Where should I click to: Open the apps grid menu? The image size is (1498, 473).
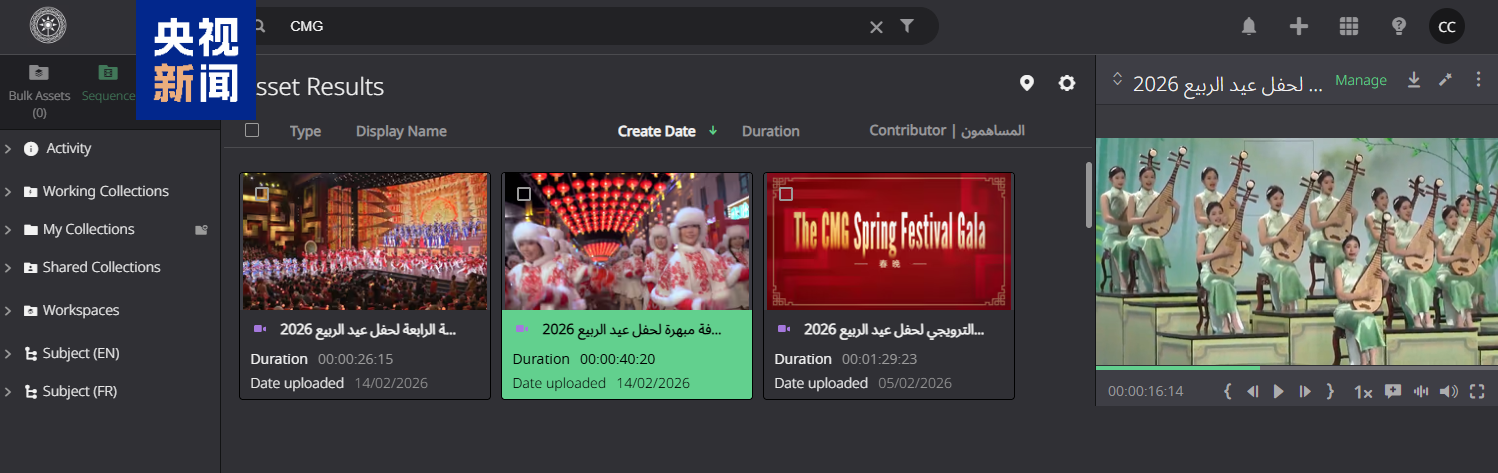pyautogui.click(x=1349, y=27)
